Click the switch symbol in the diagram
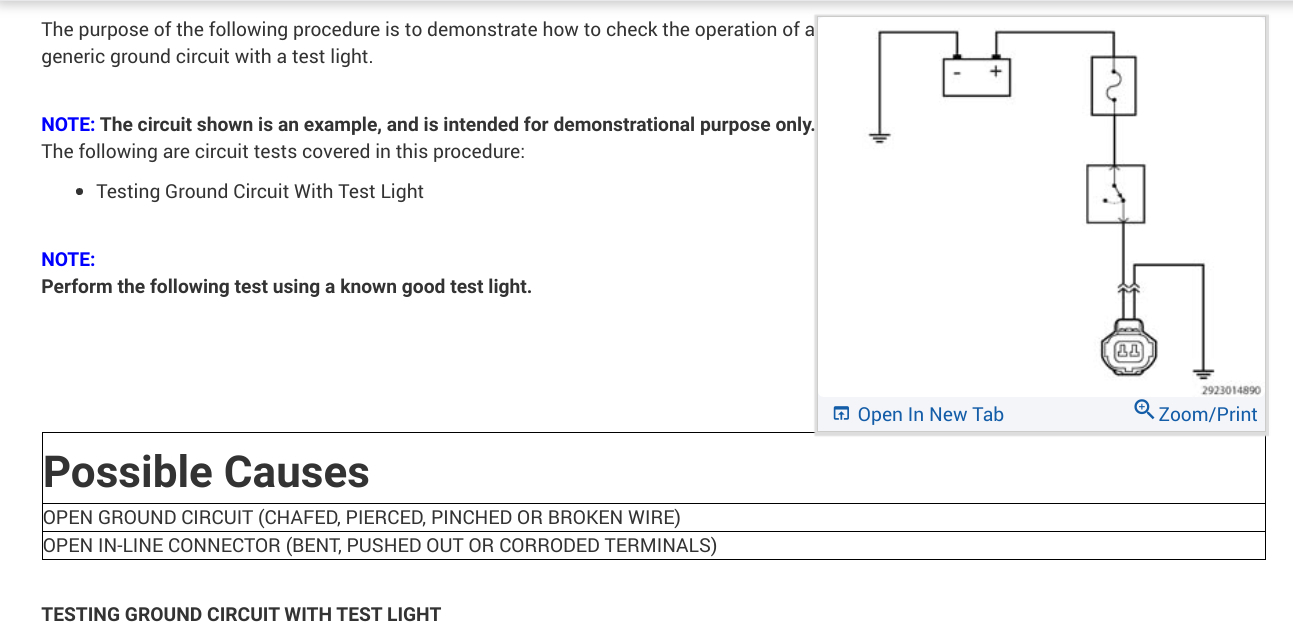 [1116, 194]
